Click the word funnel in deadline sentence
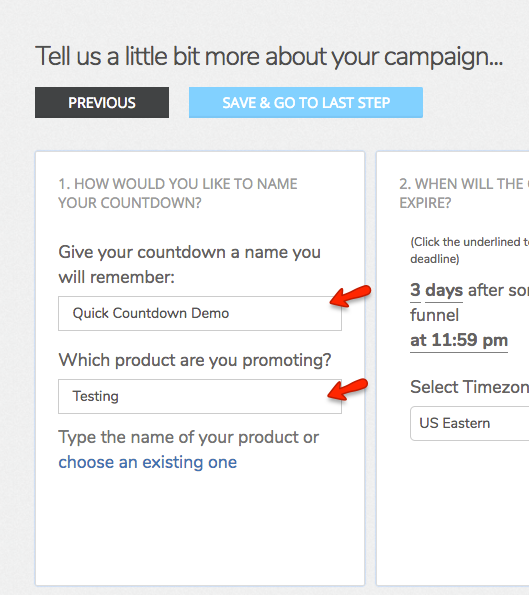The width and height of the screenshot is (529, 595). [x=435, y=315]
